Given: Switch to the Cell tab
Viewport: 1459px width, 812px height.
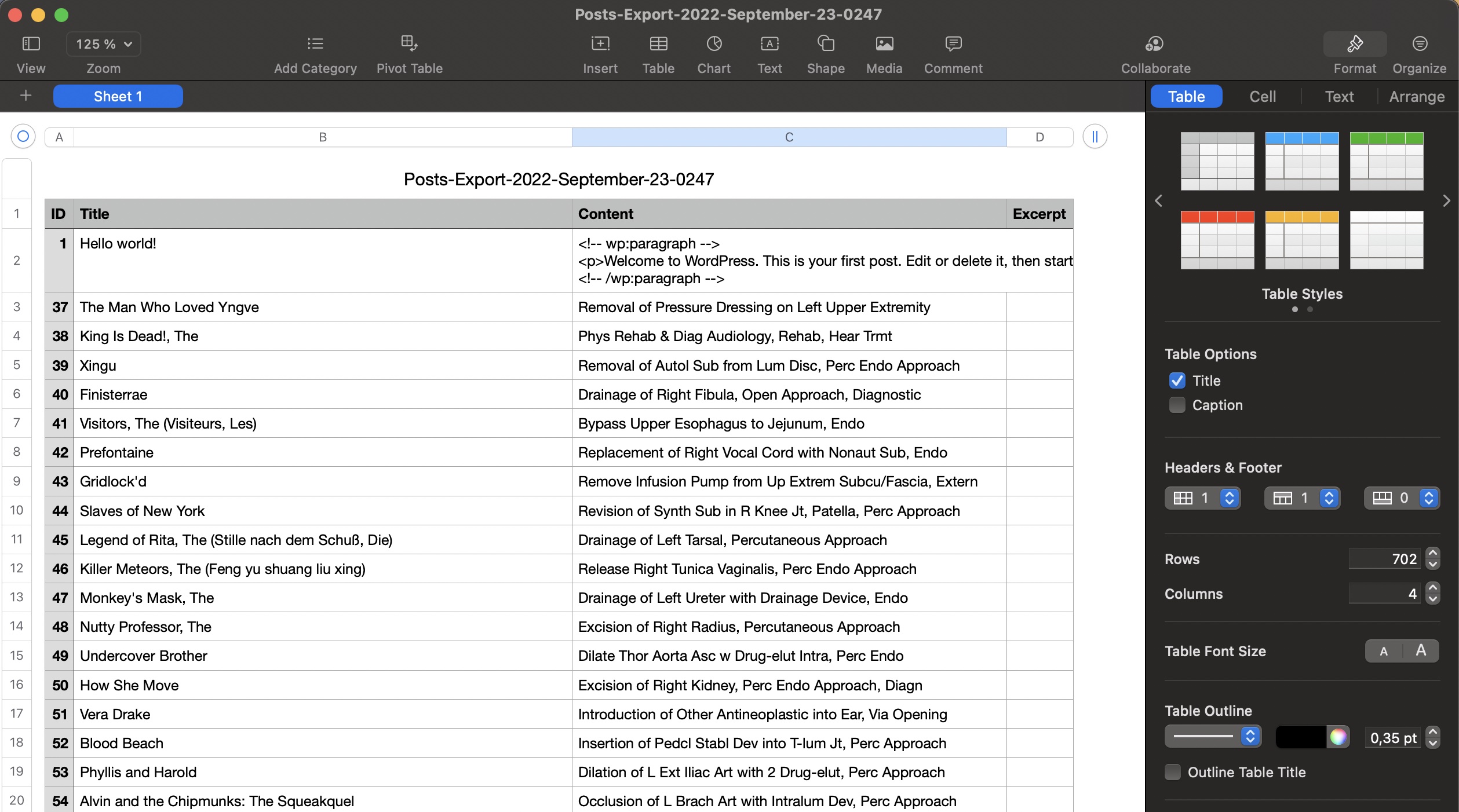Looking at the screenshot, I should (1263, 96).
